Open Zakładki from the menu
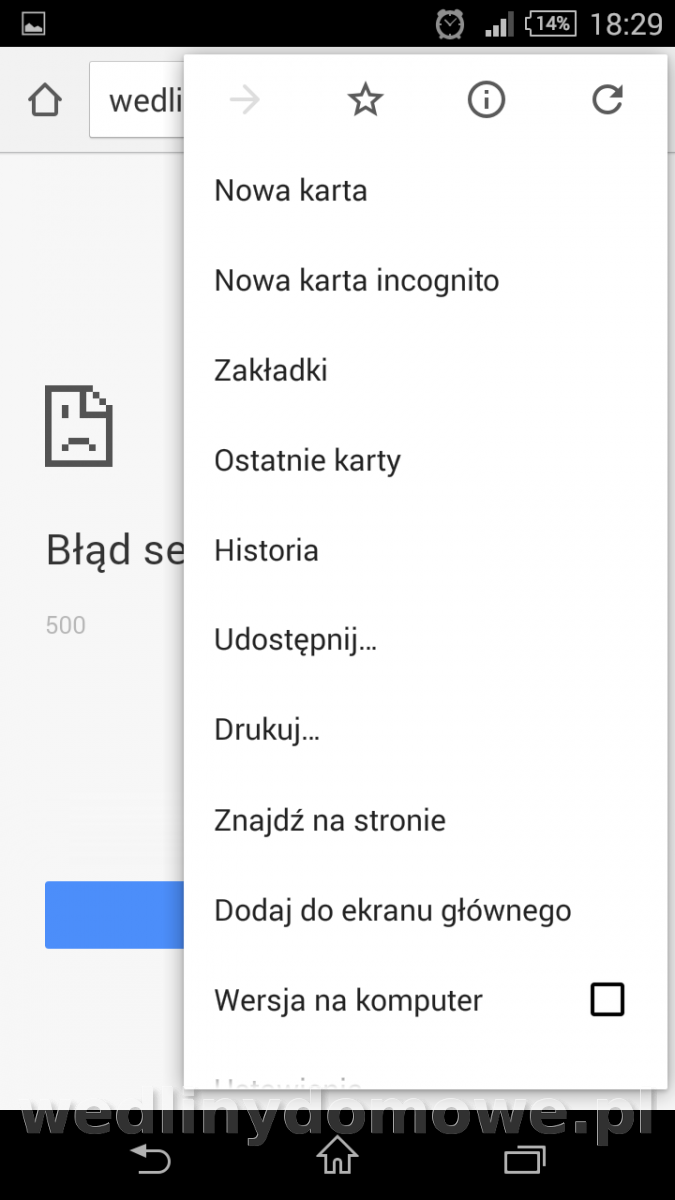 click(271, 370)
